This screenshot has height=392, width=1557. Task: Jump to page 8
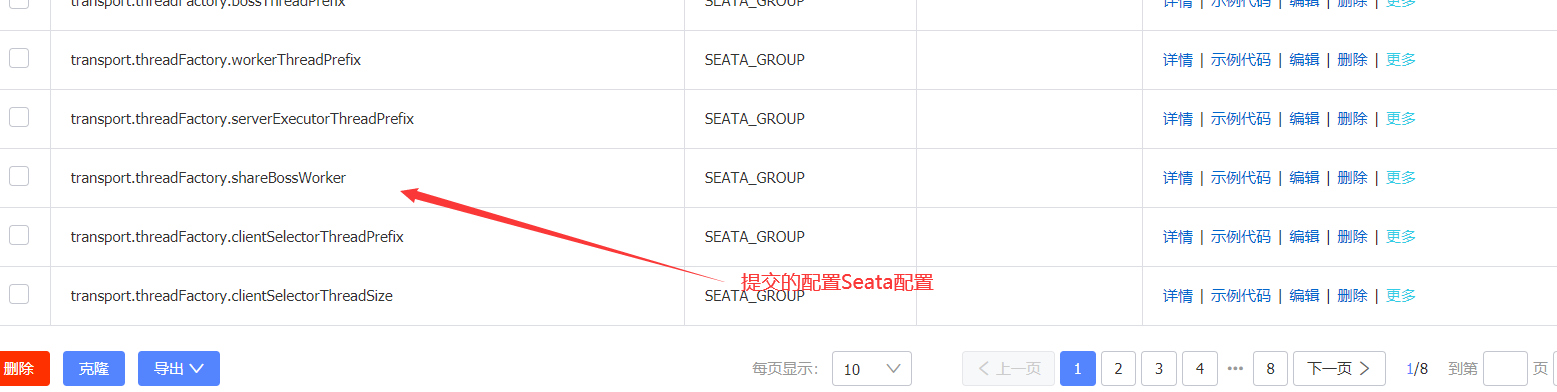pos(1270,369)
